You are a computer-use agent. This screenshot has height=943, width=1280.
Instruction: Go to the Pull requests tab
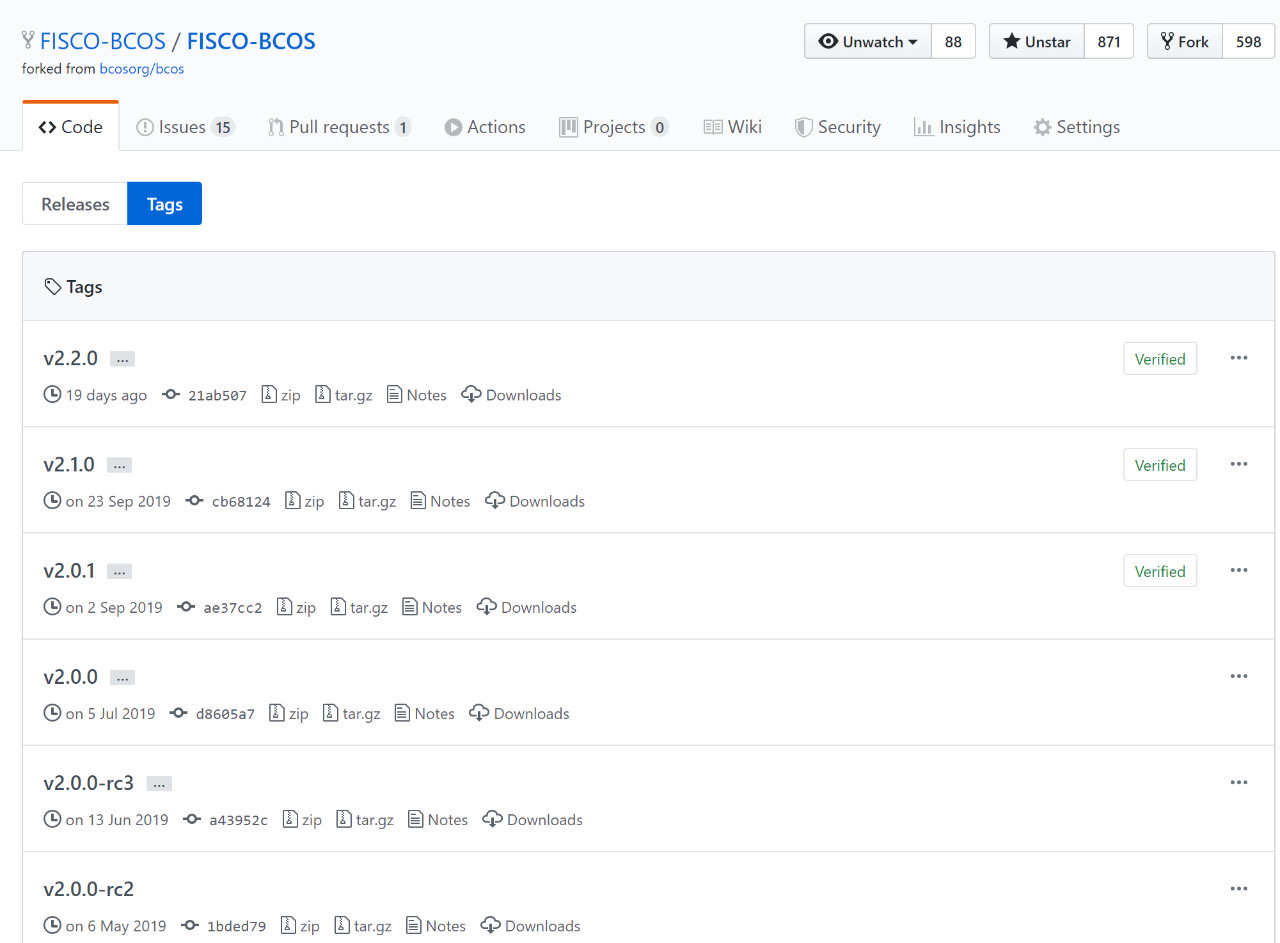339,127
